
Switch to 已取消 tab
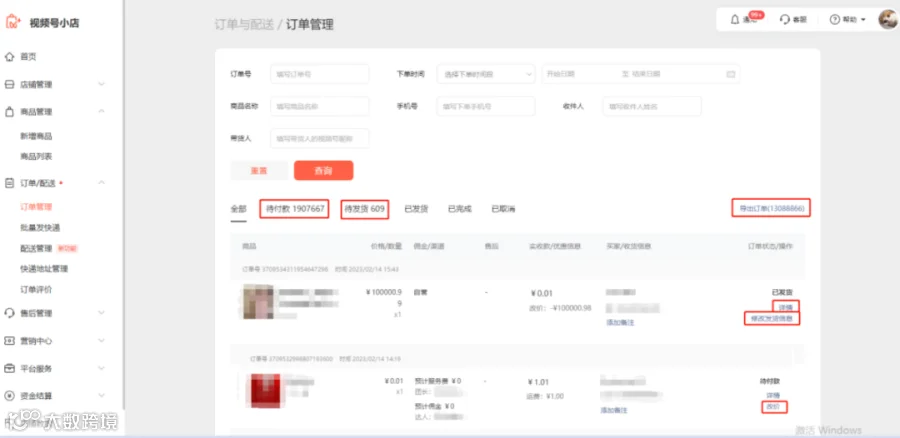pos(503,209)
